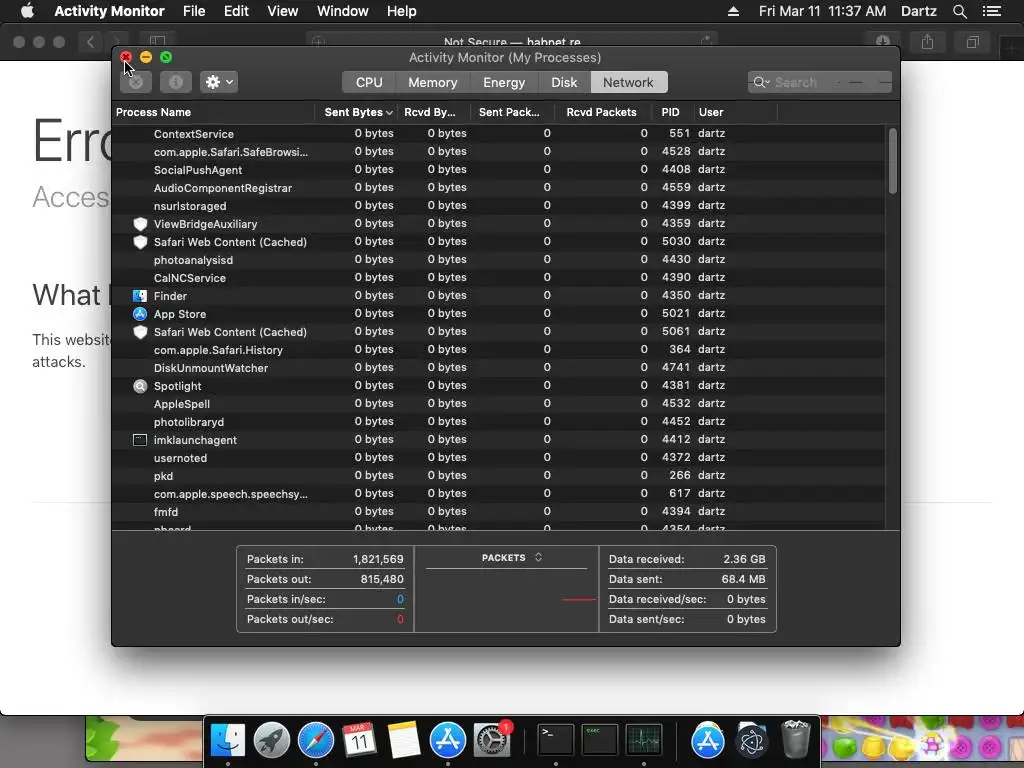This screenshot has height=768, width=1024.
Task: Select Safari Web Content (Cached) PID 5061
Action: pyautogui.click(x=499, y=332)
